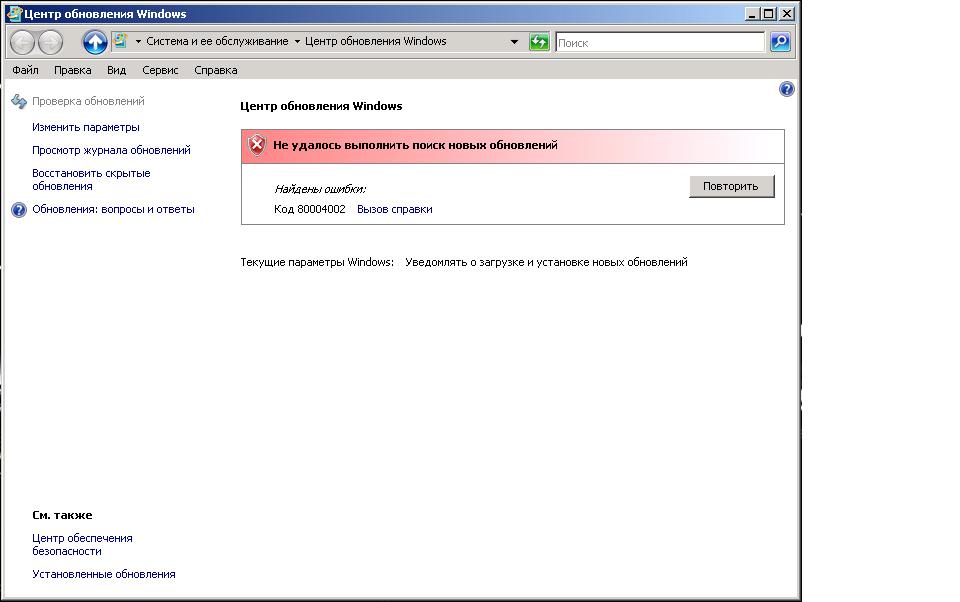Open the Вызов справки link
Viewport: 960px width, 602px height.
tap(394, 209)
